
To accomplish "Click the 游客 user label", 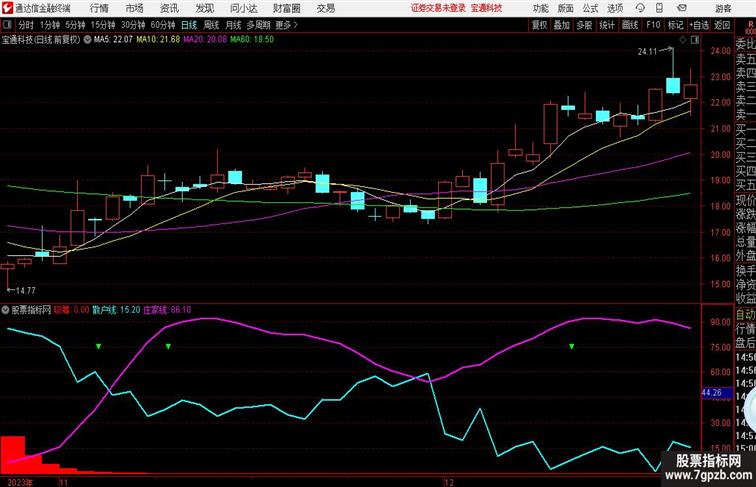I will coord(723,8).
